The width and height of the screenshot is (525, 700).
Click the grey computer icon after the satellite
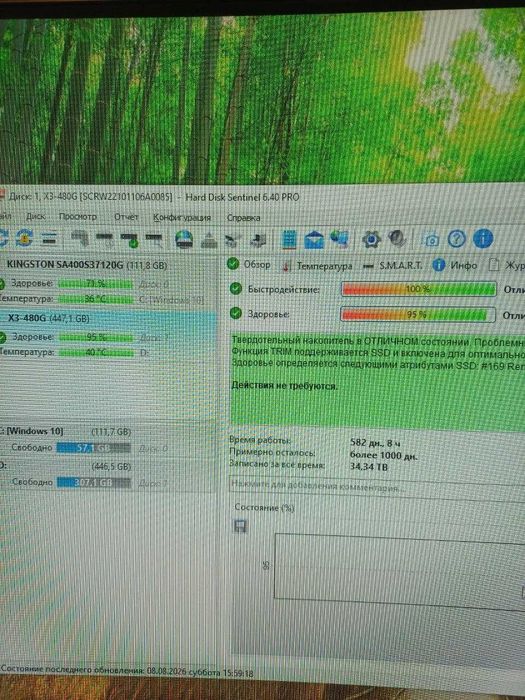tap(258, 240)
